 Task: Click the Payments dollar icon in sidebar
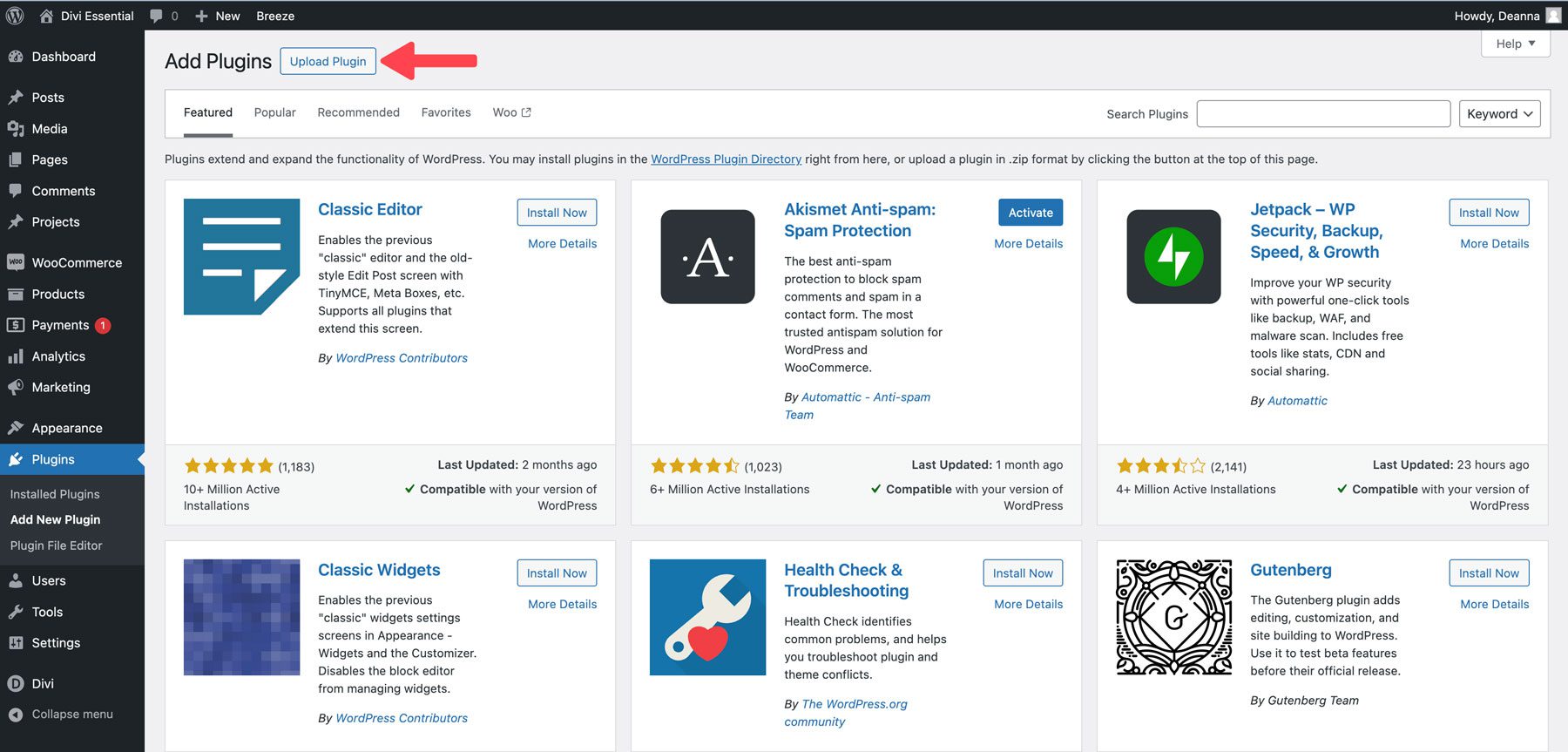[16, 325]
